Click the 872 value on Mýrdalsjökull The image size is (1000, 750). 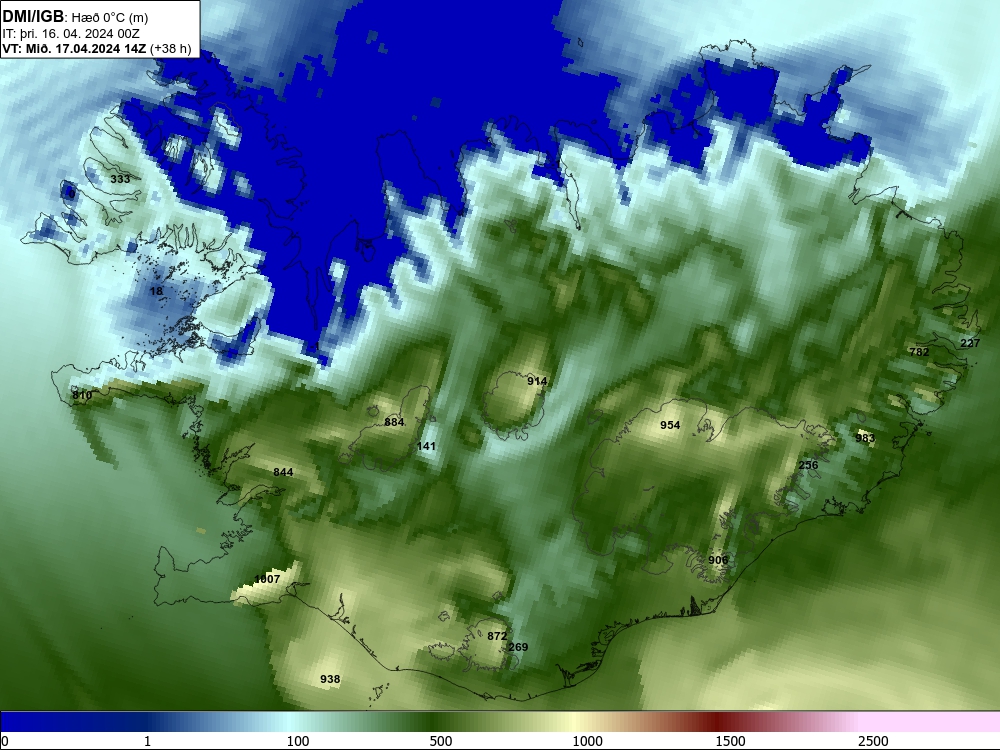[497, 636]
